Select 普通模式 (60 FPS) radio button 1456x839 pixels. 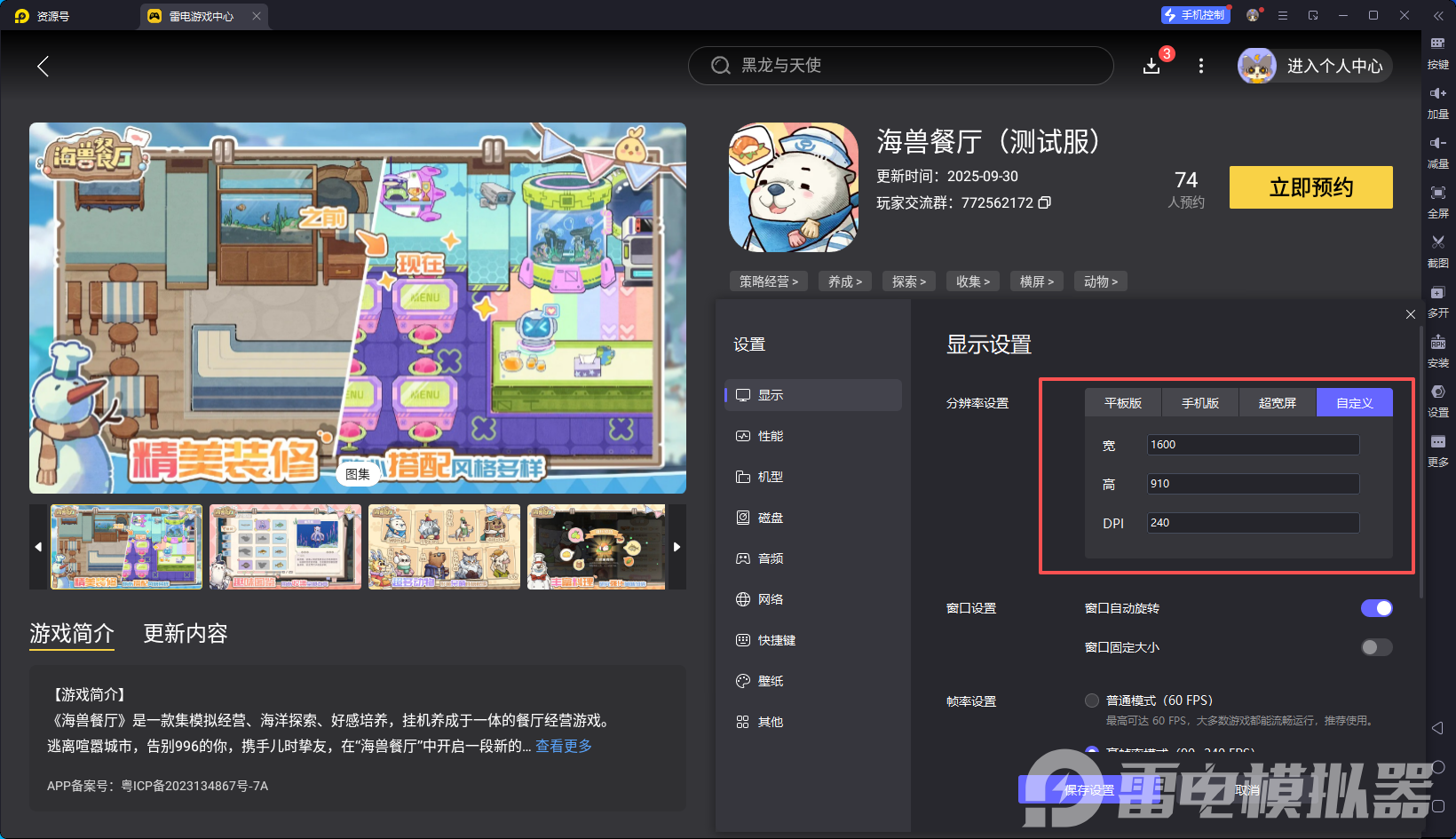point(1092,700)
